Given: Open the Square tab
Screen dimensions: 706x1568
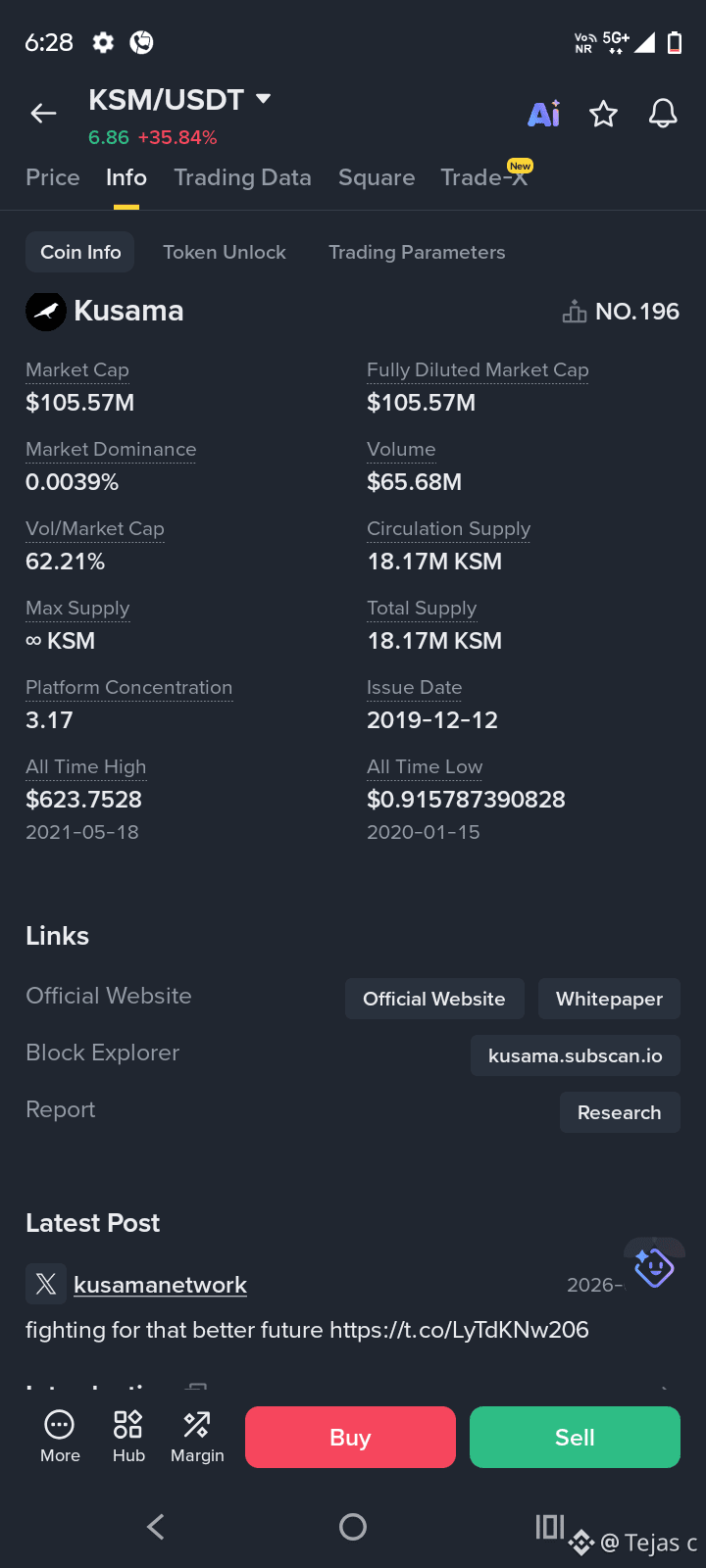Looking at the screenshot, I should (377, 177).
